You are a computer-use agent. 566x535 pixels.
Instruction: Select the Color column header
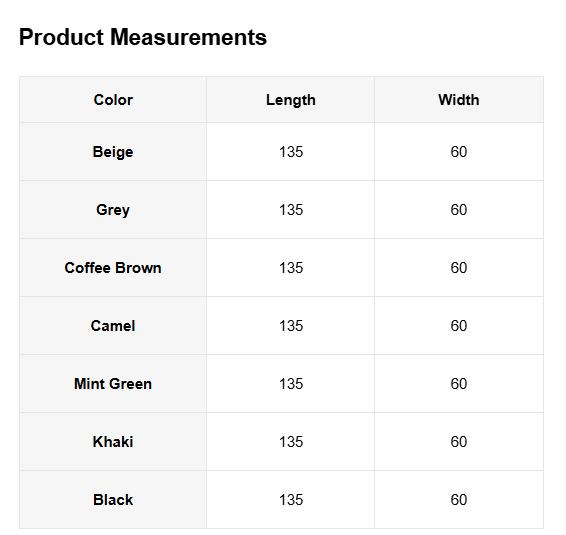113,100
